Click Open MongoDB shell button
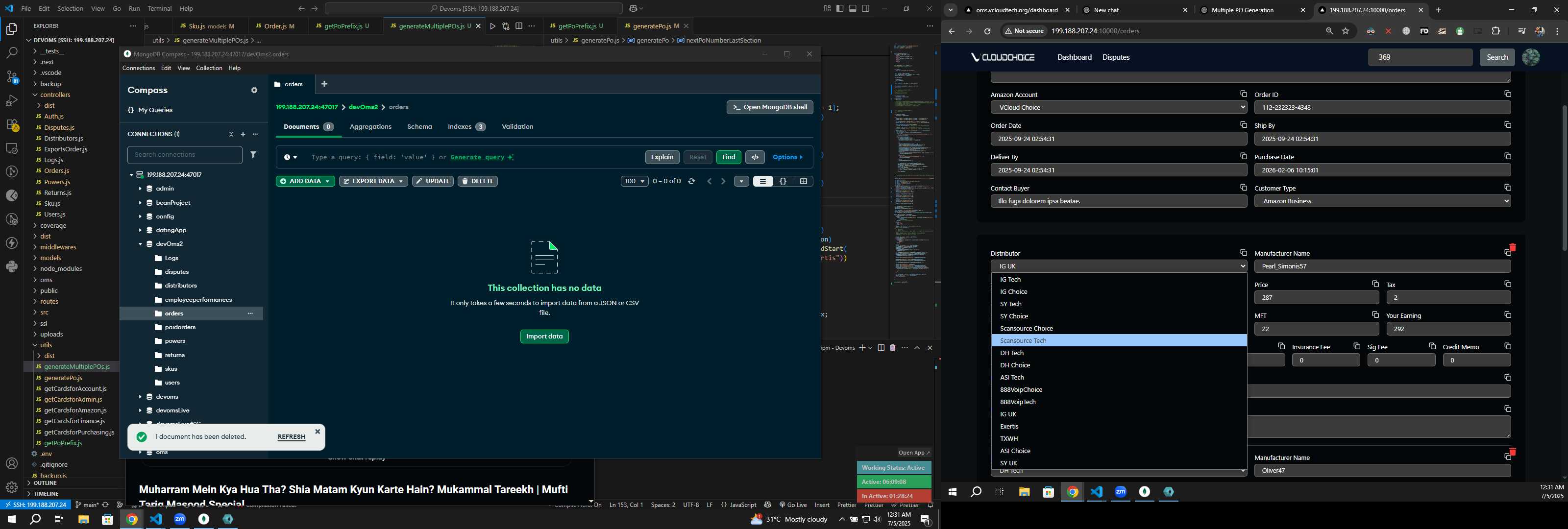 pyautogui.click(x=769, y=107)
